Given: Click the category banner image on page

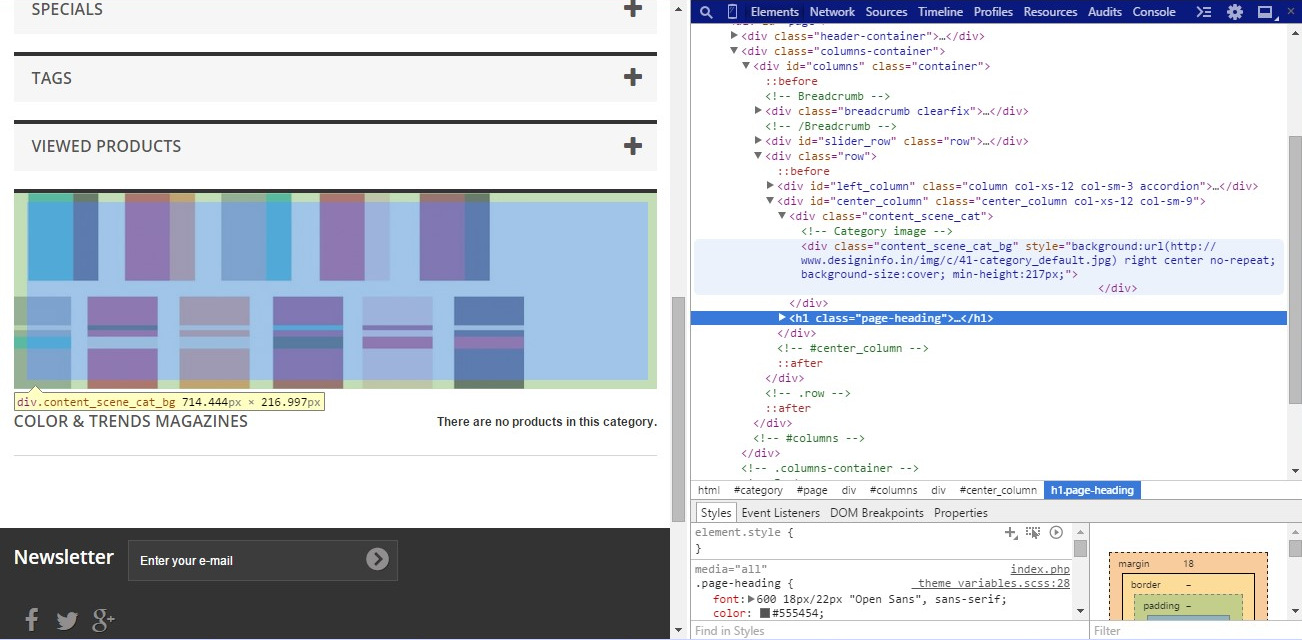Looking at the screenshot, I should [335, 291].
